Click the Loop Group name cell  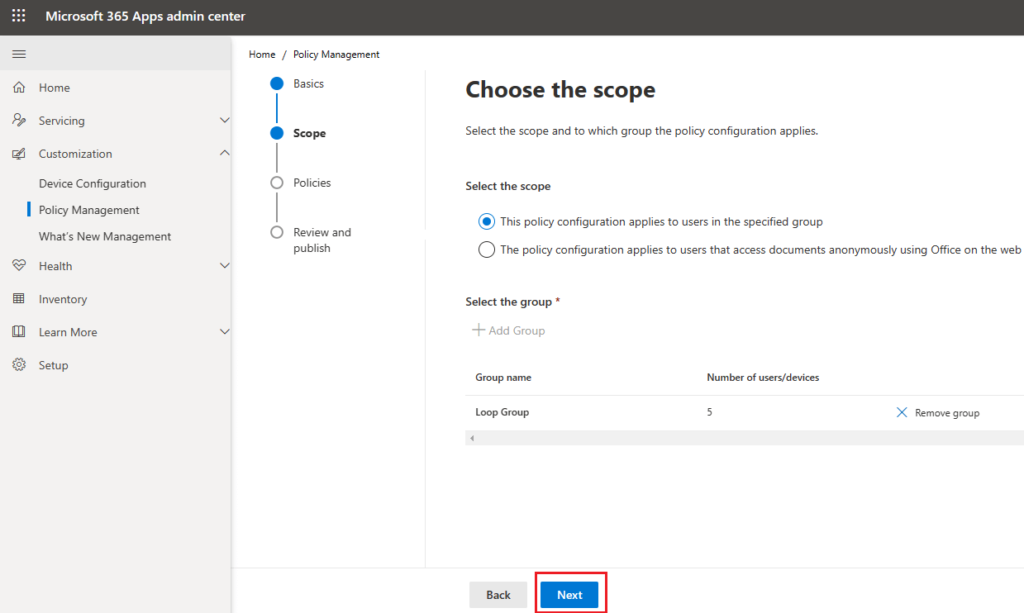[x=502, y=412]
